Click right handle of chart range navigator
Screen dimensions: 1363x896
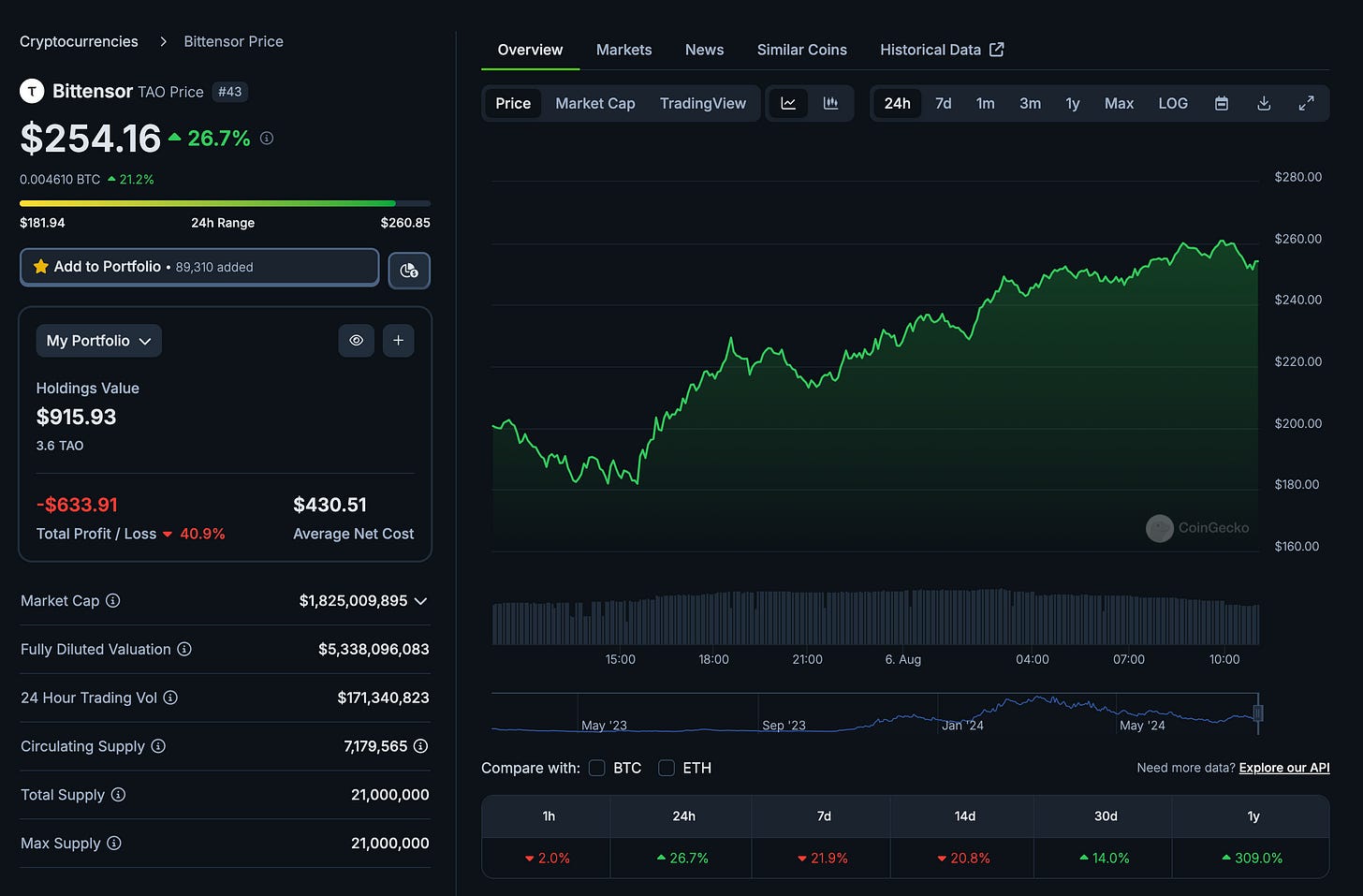tap(1258, 712)
